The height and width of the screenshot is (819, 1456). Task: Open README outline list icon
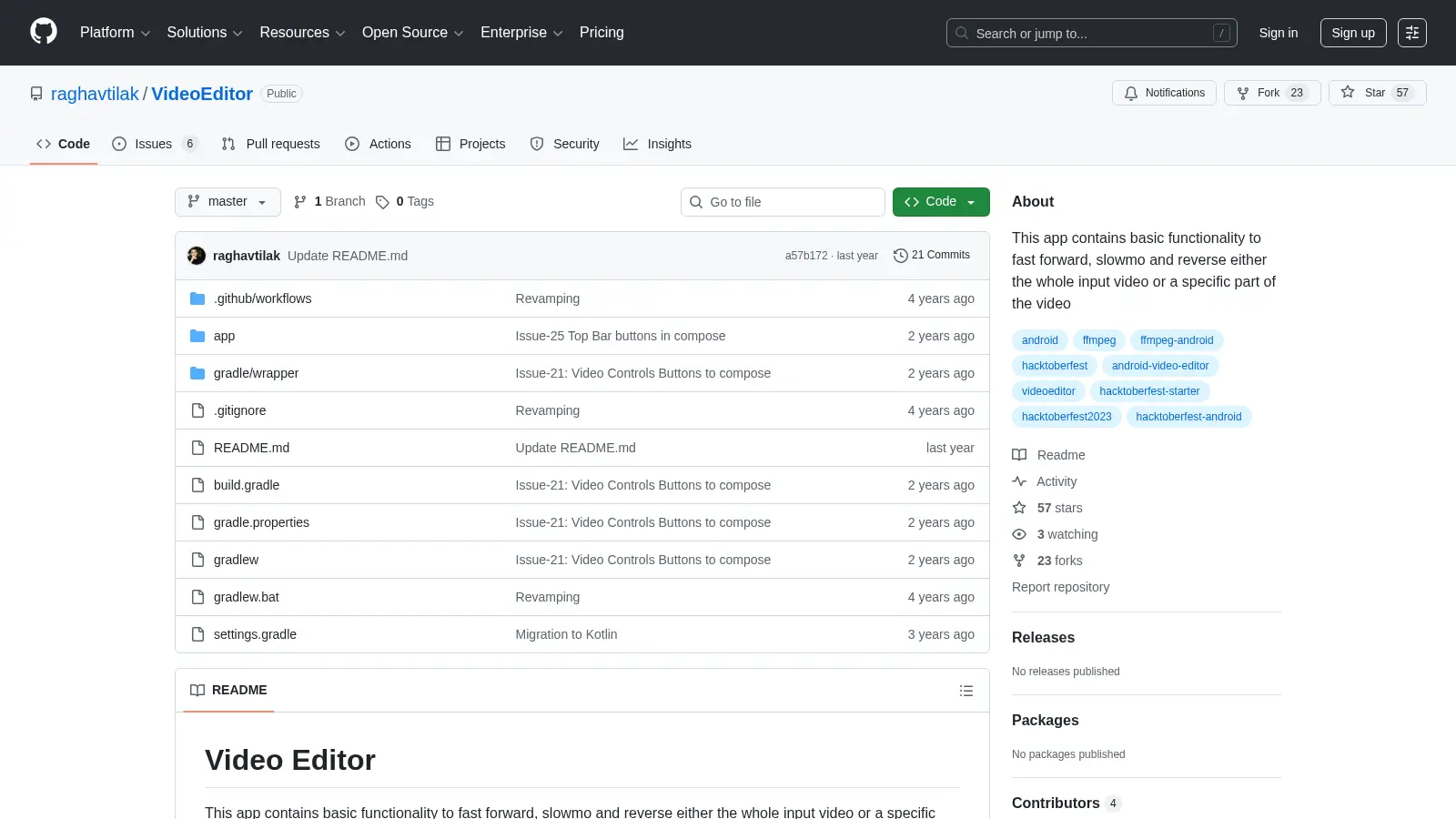click(966, 691)
